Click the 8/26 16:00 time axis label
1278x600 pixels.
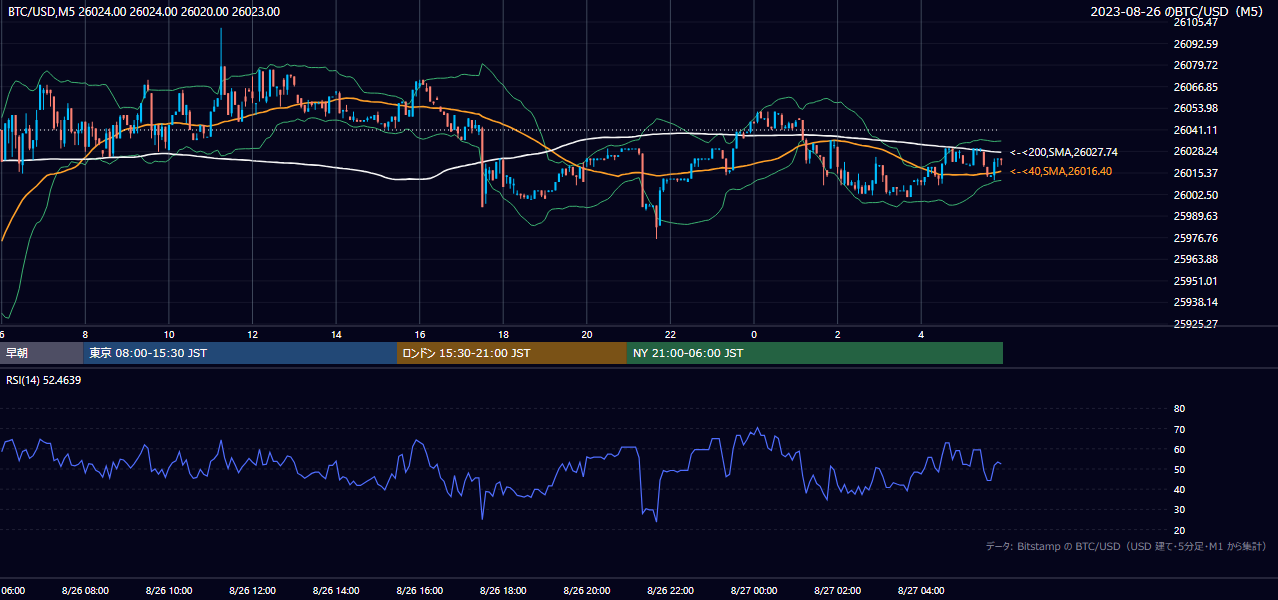click(x=420, y=591)
